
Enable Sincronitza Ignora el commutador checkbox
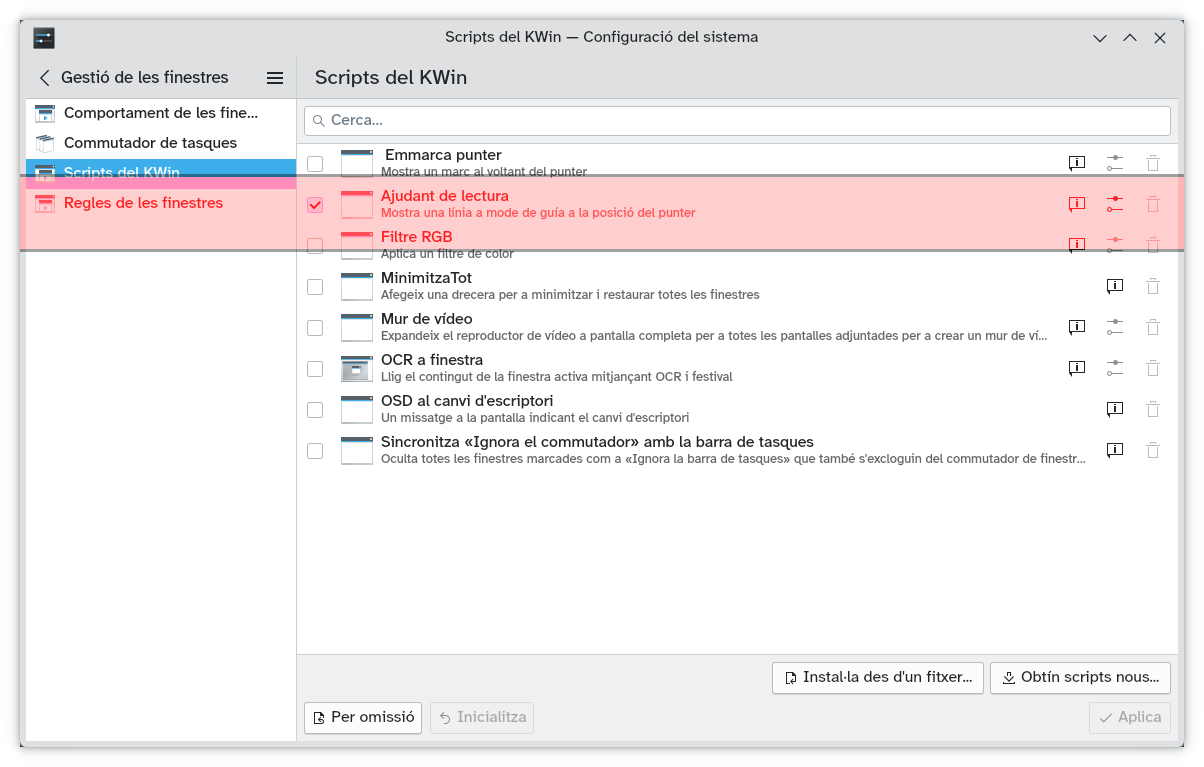[x=315, y=450]
